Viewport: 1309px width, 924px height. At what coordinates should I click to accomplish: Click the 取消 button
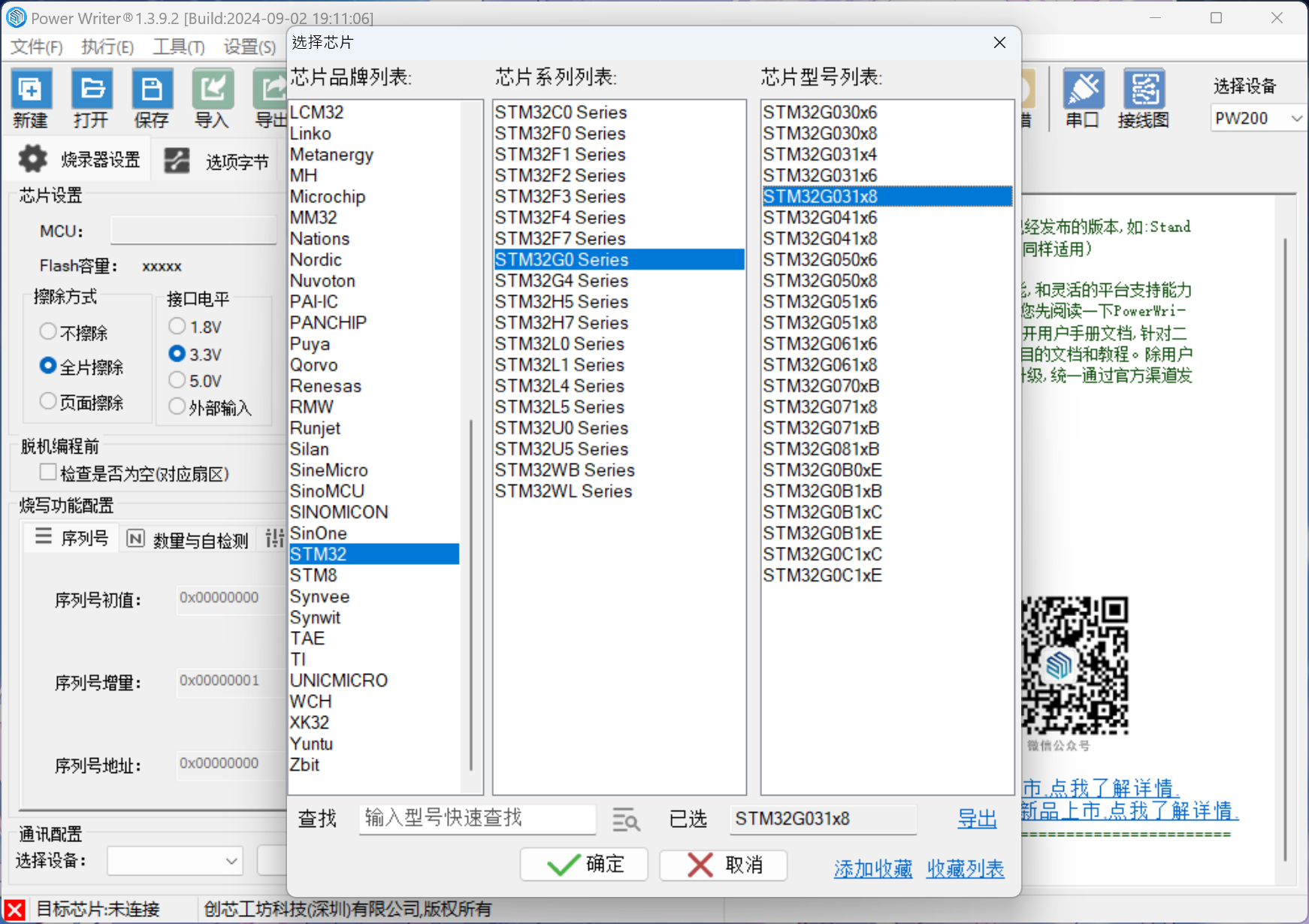tap(724, 865)
